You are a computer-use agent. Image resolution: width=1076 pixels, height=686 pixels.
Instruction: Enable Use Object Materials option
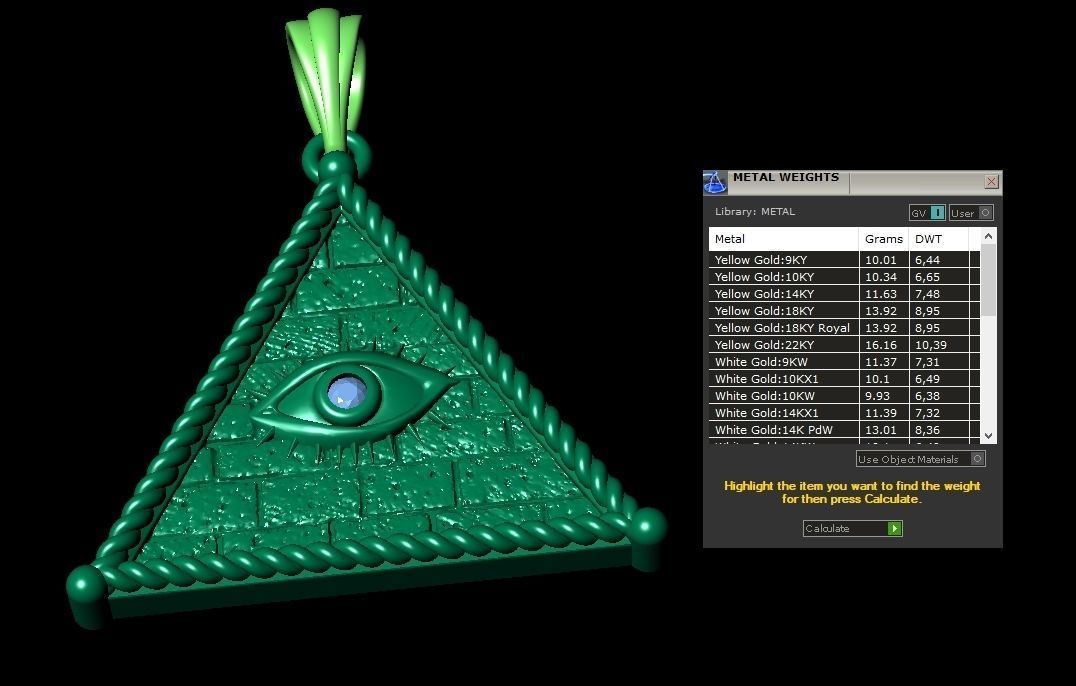click(921, 459)
